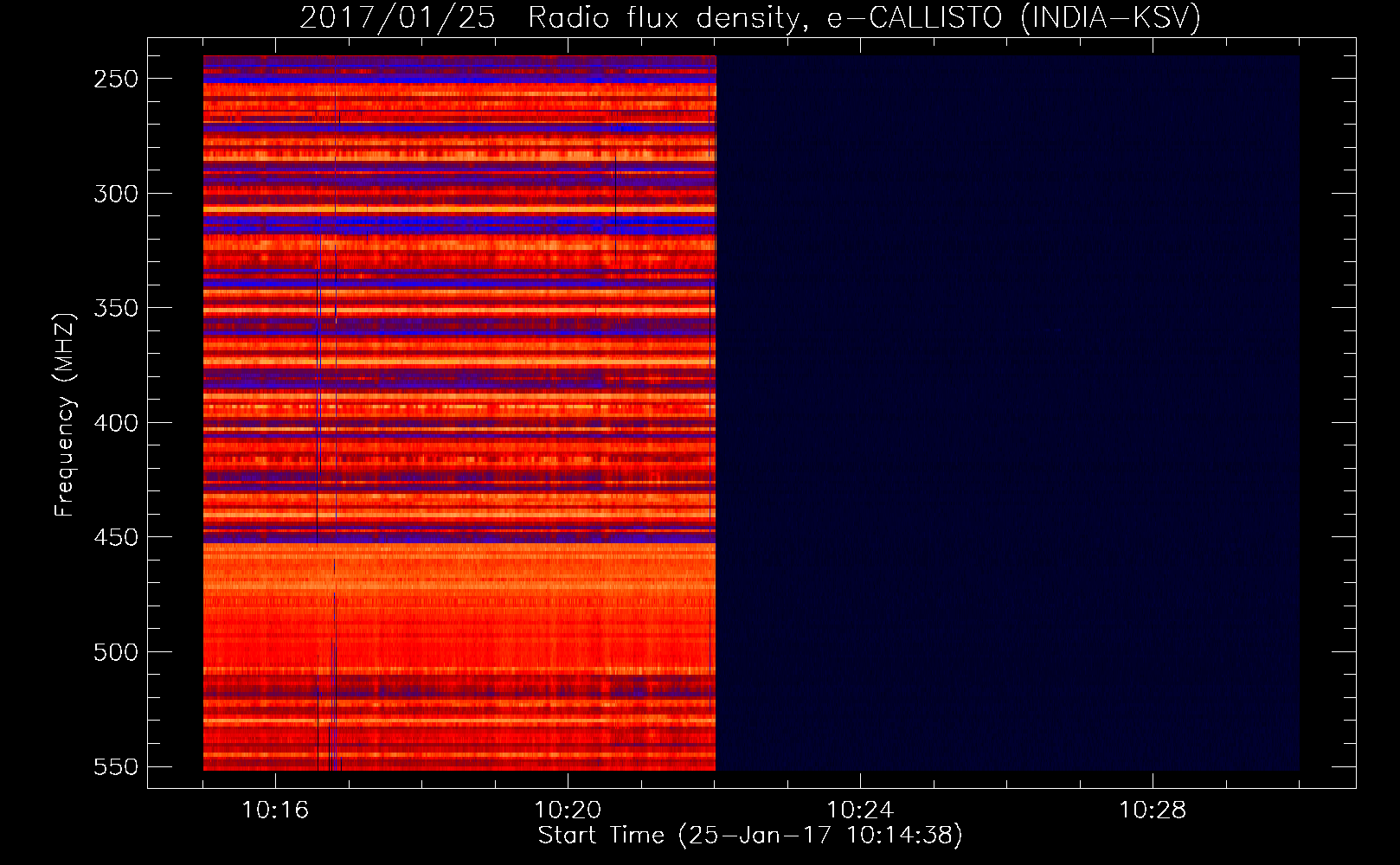Click the 400 frequency tick label
This screenshot has height=865, width=1400.
(x=116, y=423)
